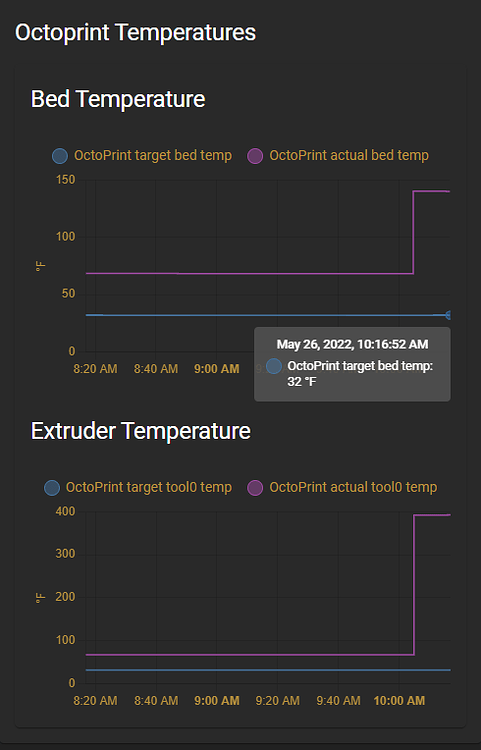Viewport: 481px width, 750px height.
Task: Click the 10:00 AM label on the extruder chart
Action: tap(399, 701)
